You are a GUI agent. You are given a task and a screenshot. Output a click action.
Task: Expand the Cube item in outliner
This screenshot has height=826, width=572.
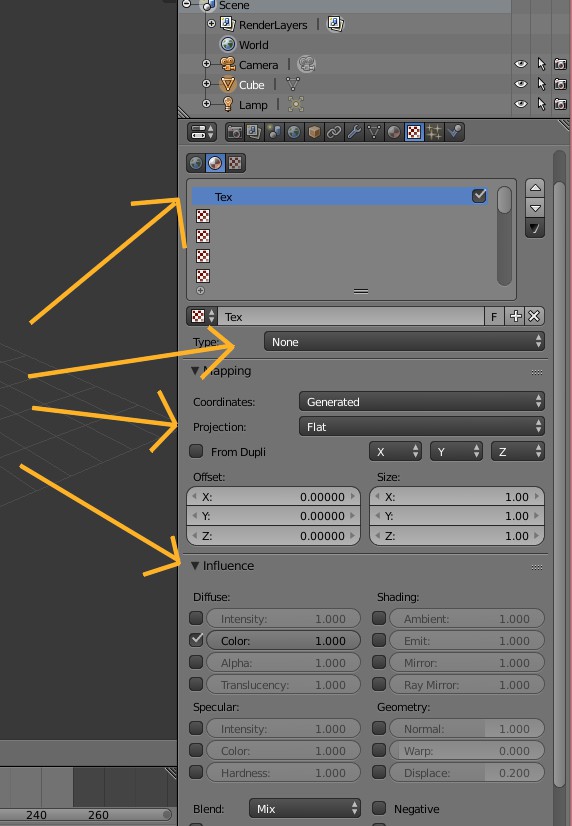(206, 84)
